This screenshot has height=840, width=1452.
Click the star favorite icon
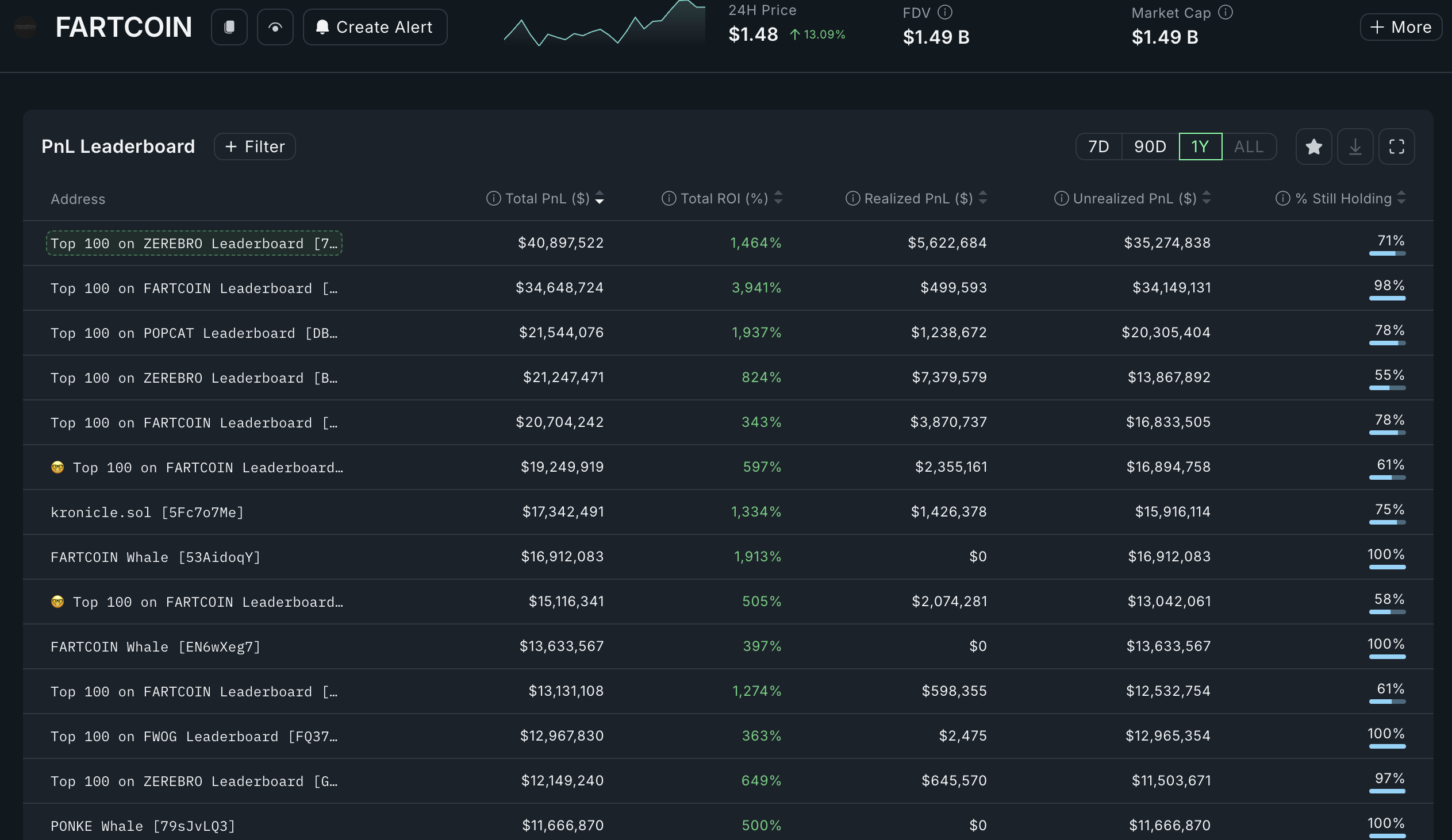(1313, 147)
